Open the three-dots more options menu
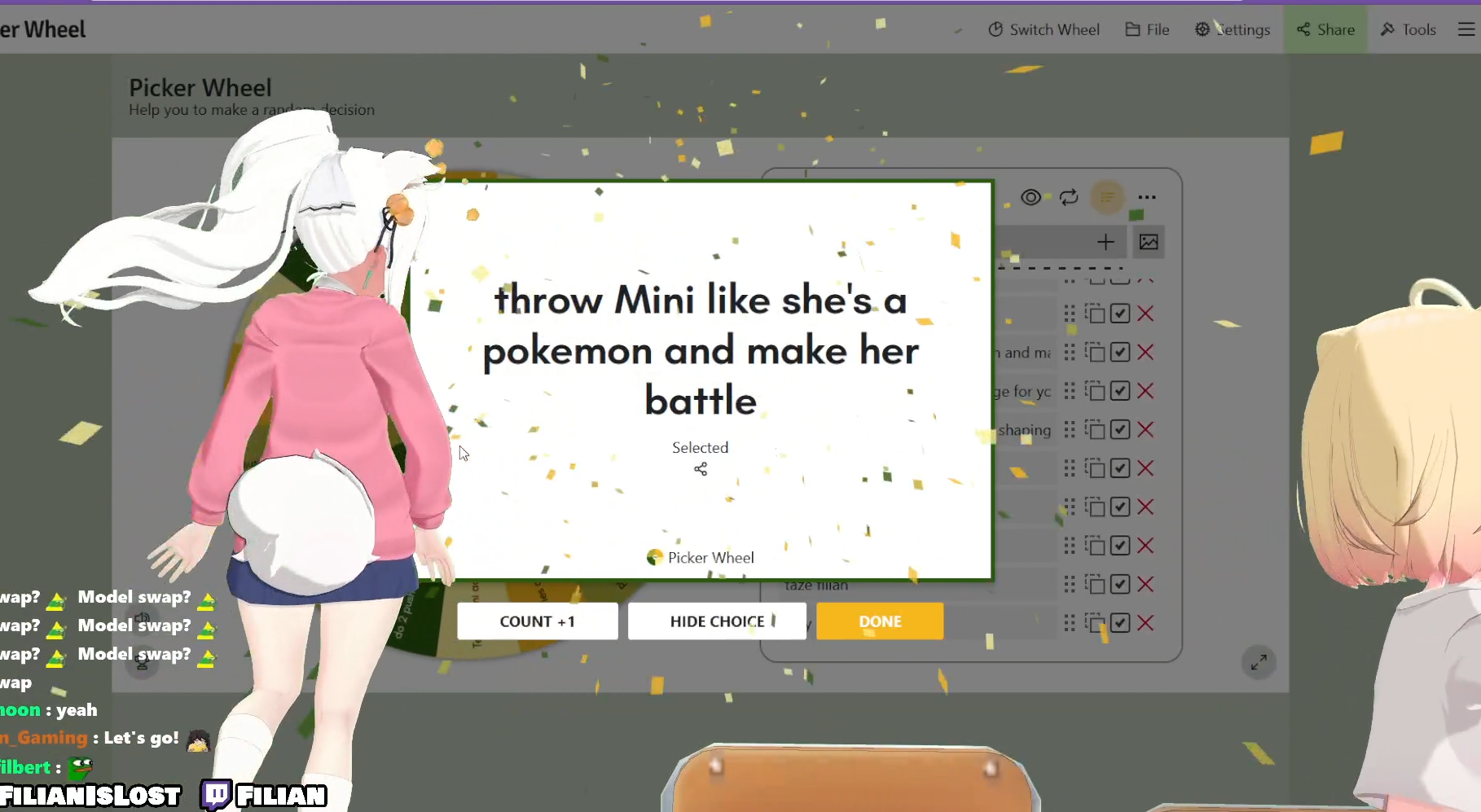1481x812 pixels. click(x=1147, y=197)
